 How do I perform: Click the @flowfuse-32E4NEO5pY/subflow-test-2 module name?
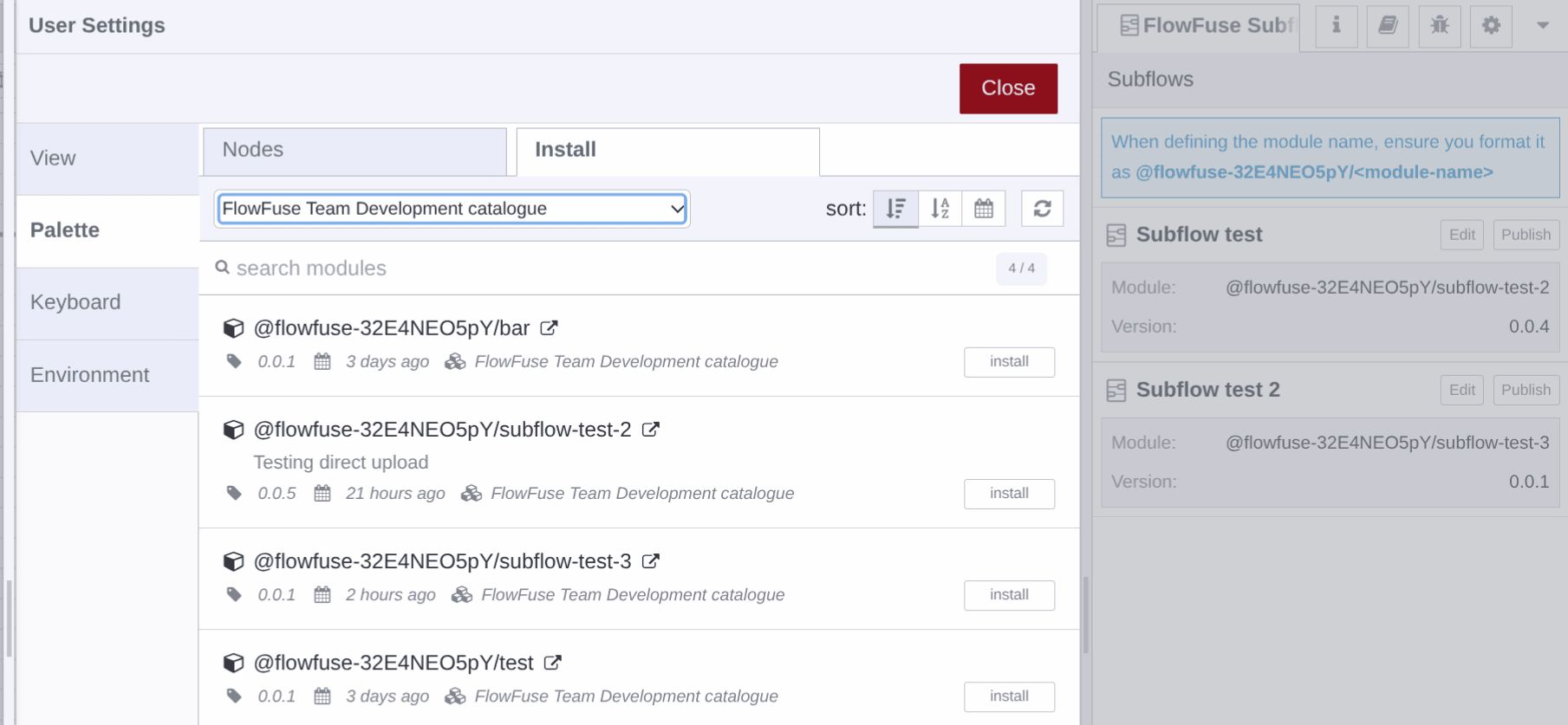[x=442, y=430]
